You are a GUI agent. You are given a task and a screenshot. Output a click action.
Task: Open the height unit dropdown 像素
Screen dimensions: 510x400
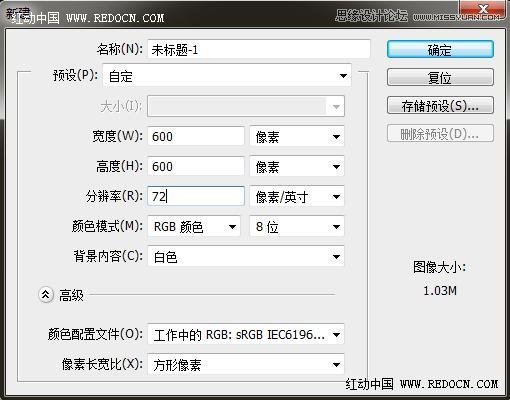(x=297, y=166)
